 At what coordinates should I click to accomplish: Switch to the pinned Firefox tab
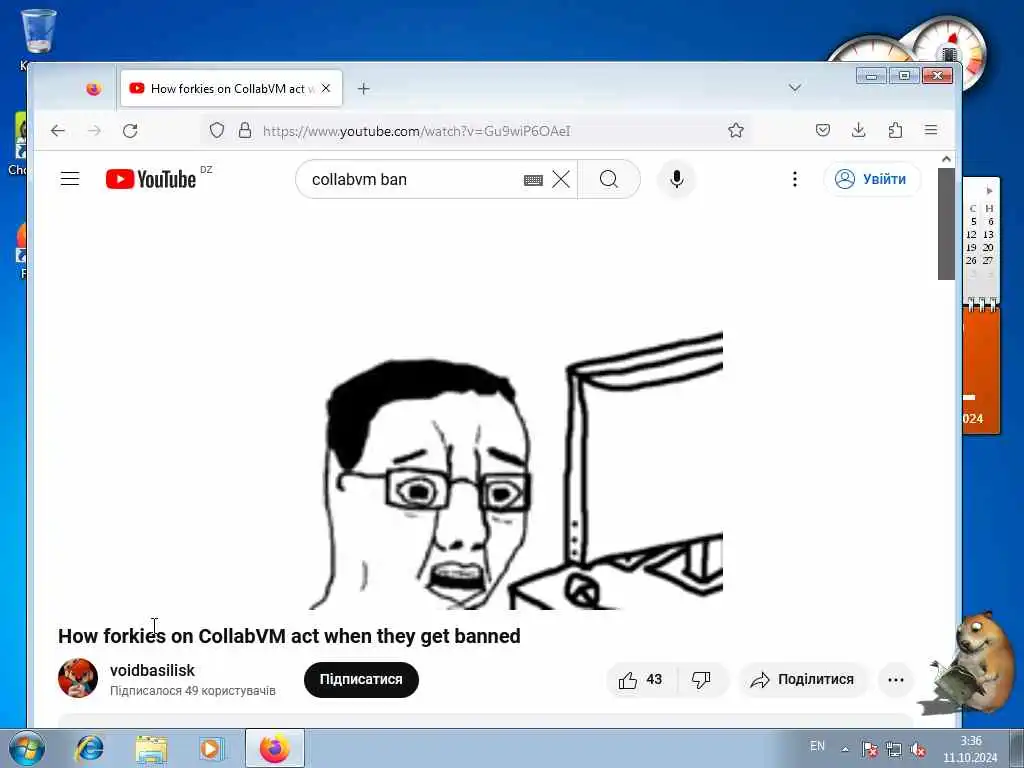94,88
